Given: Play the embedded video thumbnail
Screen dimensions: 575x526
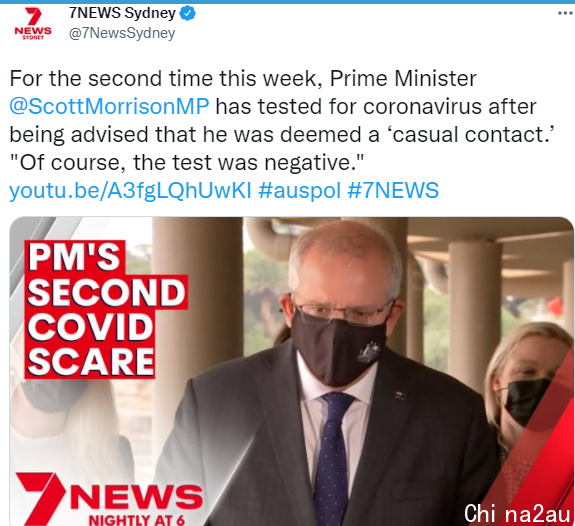Looking at the screenshot, I should tap(292, 371).
